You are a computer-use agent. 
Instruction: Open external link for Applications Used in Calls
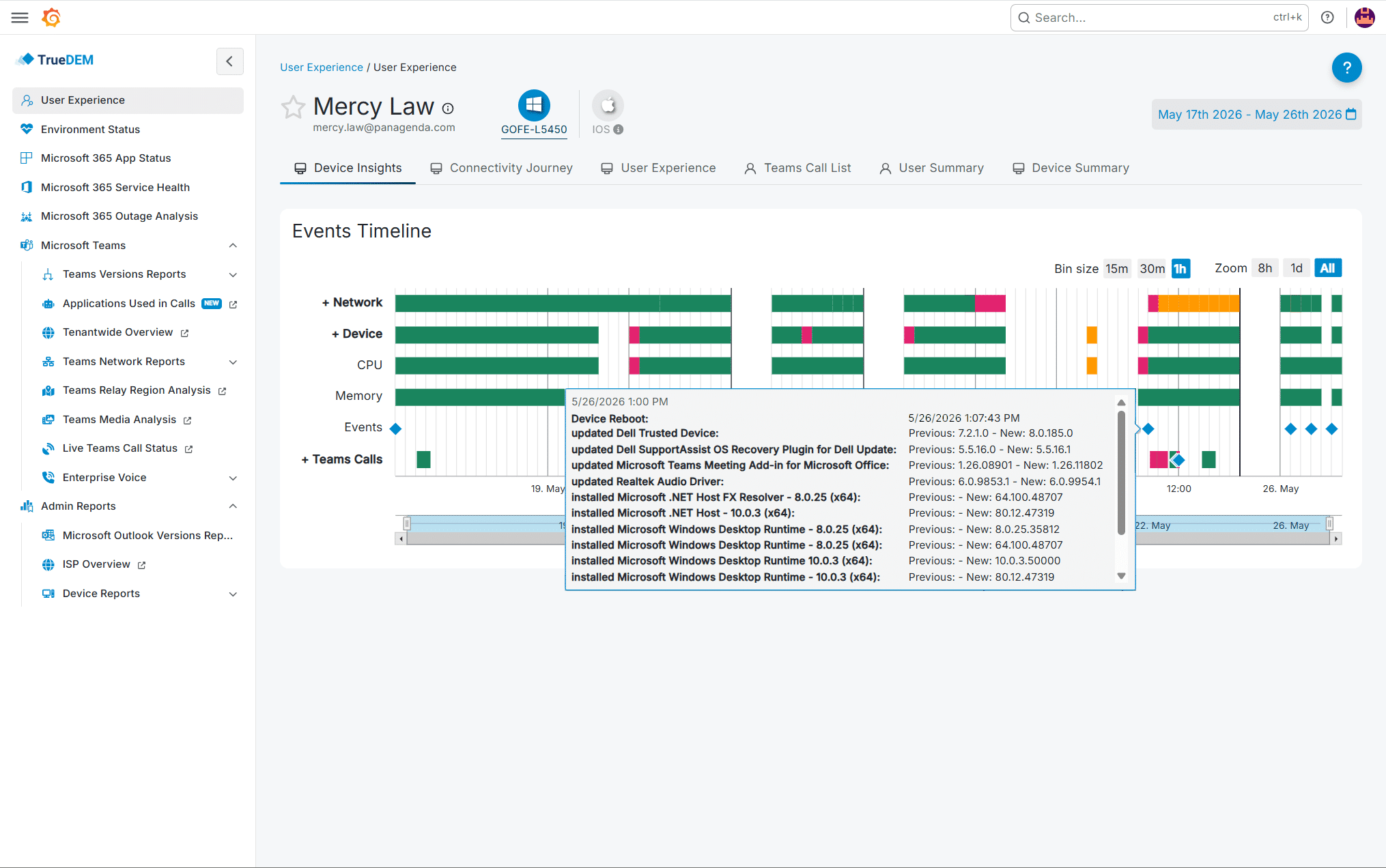click(x=234, y=304)
